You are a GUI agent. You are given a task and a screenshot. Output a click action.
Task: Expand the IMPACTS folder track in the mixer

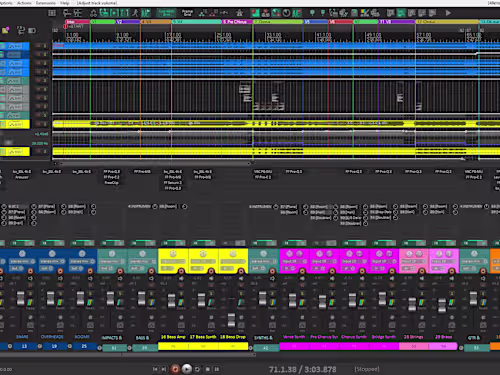click(99, 348)
